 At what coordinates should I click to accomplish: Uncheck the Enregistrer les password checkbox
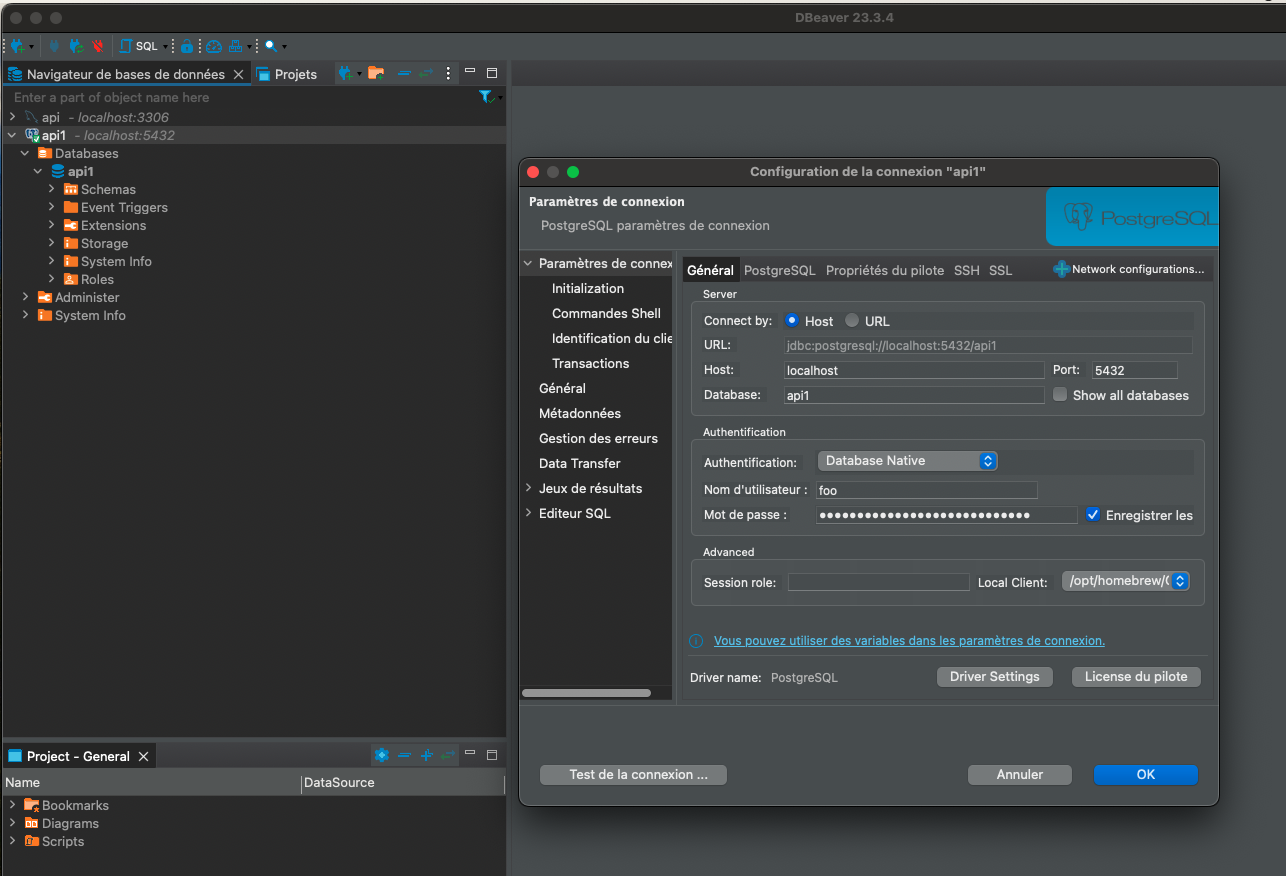pos(1093,515)
